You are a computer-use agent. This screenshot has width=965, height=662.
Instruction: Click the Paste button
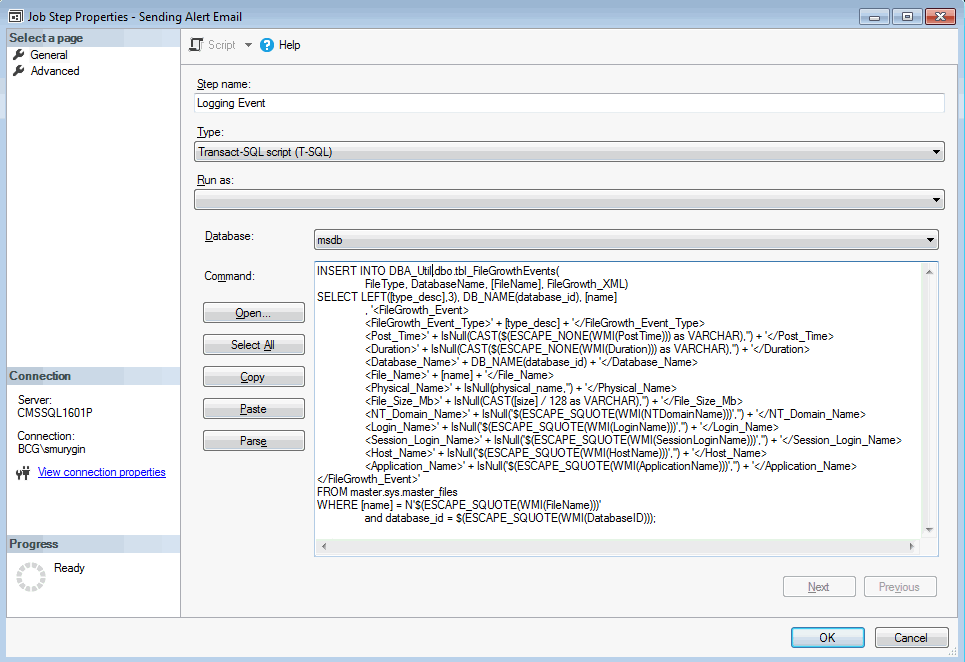(x=252, y=408)
